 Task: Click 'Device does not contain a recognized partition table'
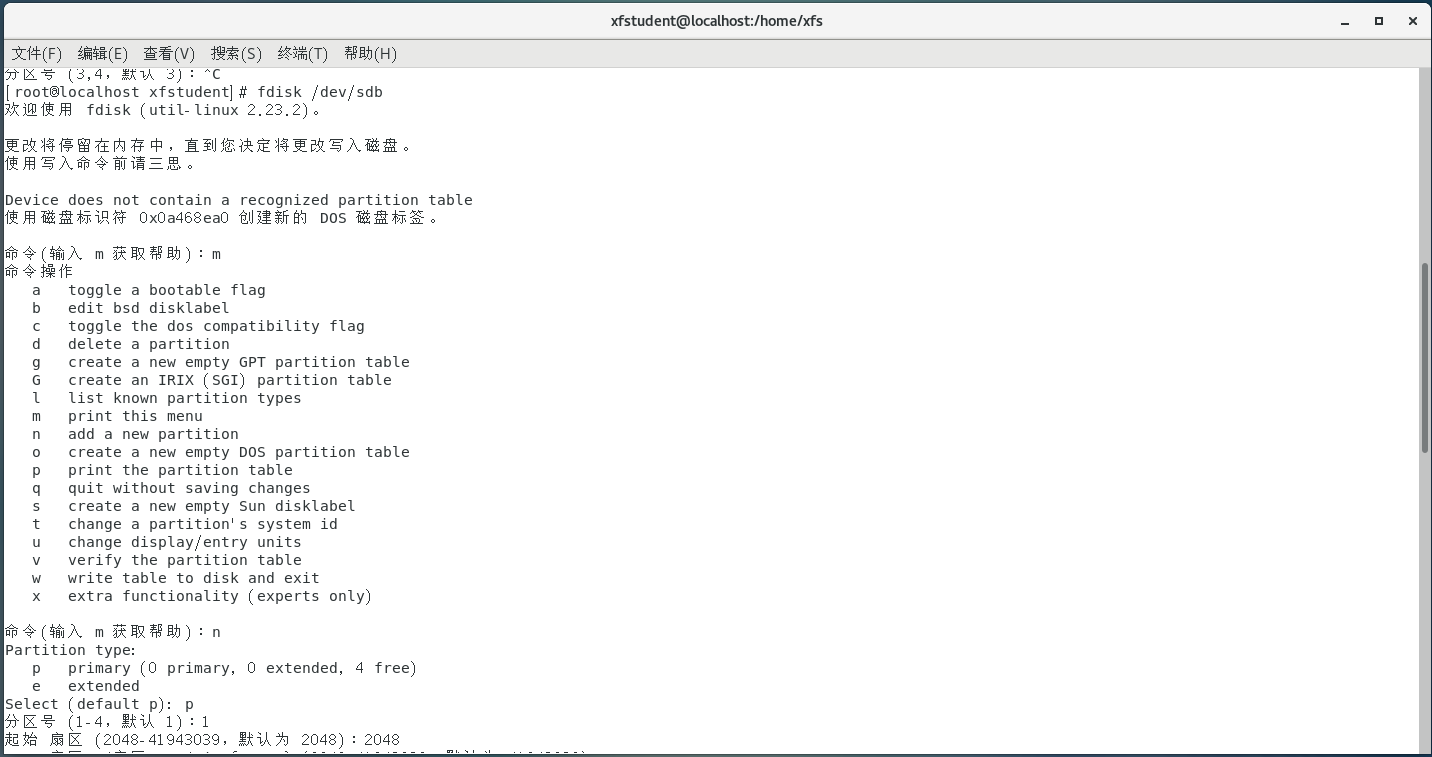point(239,200)
